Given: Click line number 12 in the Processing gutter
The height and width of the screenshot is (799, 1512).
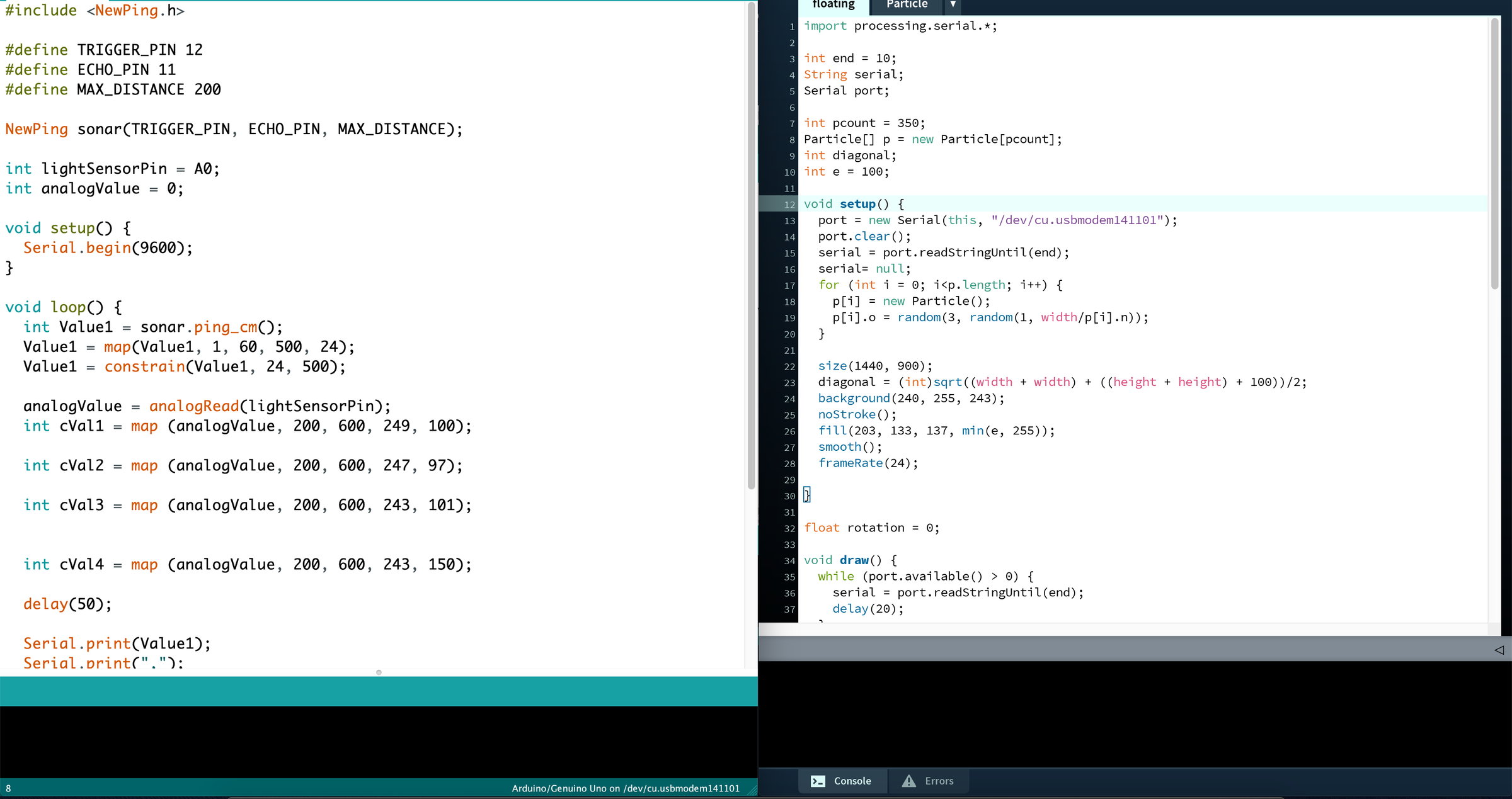Looking at the screenshot, I should click(x=789, y=204).
